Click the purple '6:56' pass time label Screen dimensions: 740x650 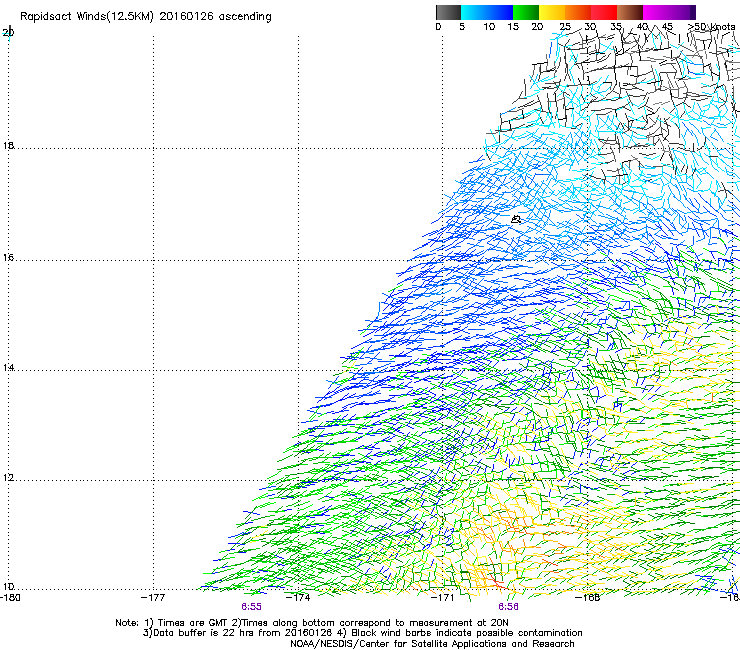tap(508, 607)
